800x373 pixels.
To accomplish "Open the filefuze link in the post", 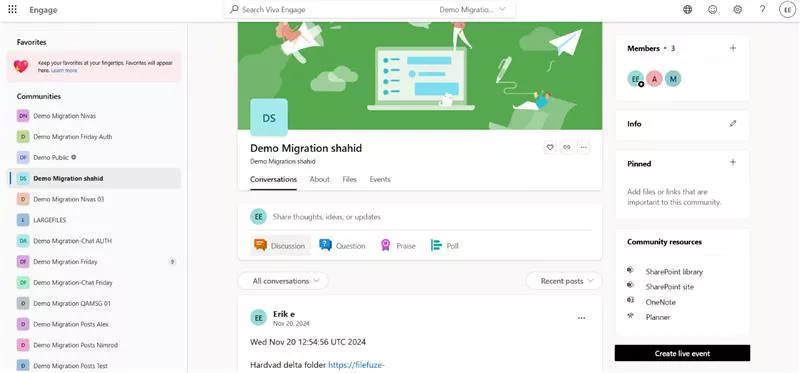I will (x=356, y=364).
